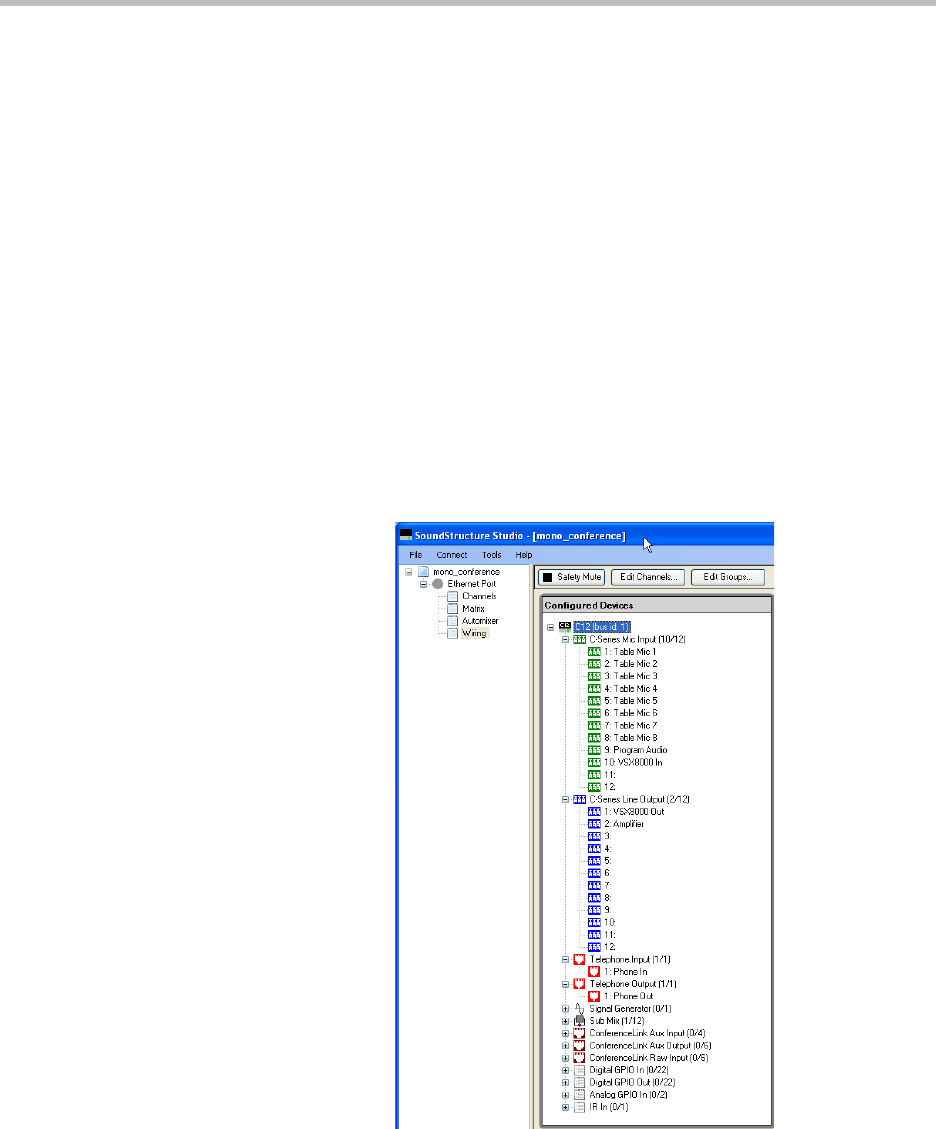Screen dimensions: 936x1129
Task: Open the Connect menu
Action: click(451, 554)
